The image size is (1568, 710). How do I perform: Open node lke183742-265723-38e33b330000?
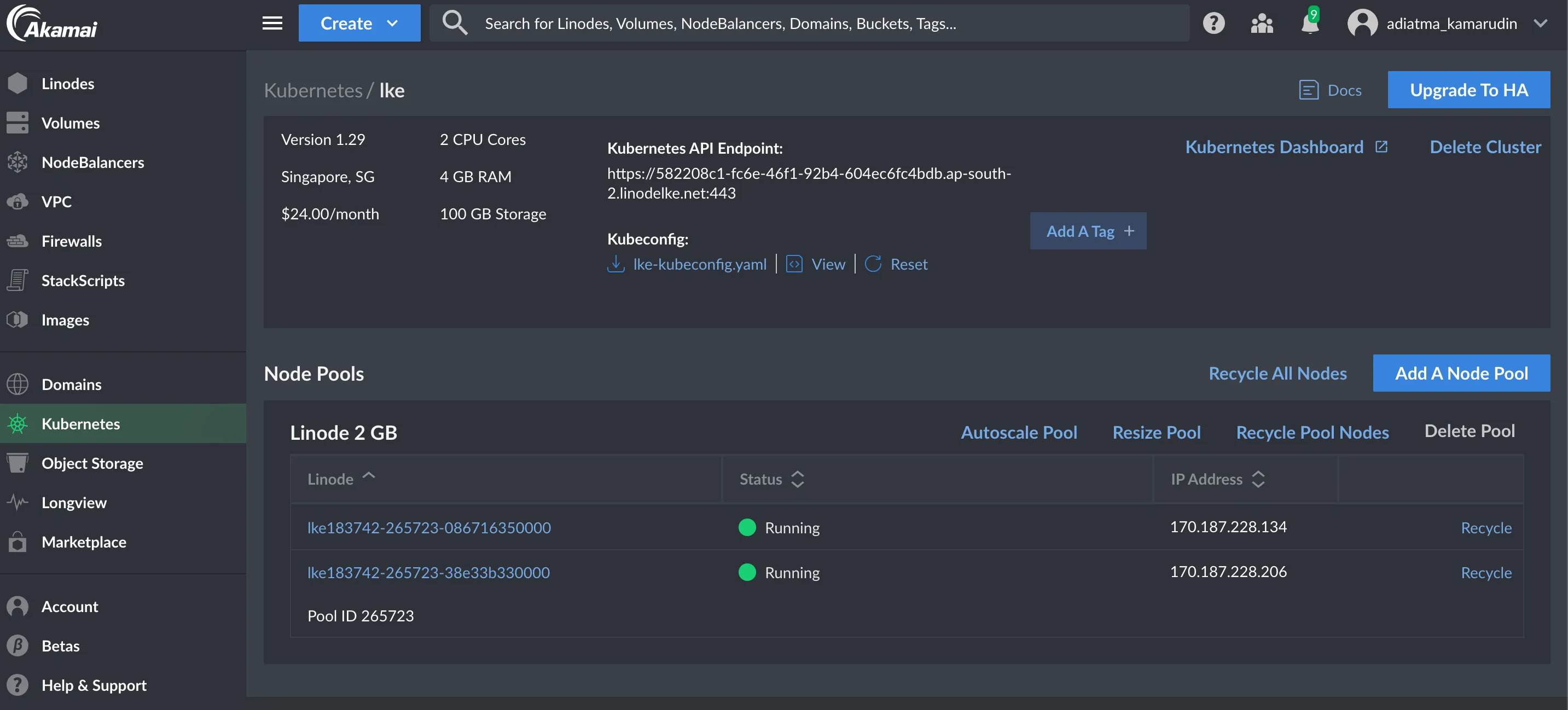tap(428, 573)
